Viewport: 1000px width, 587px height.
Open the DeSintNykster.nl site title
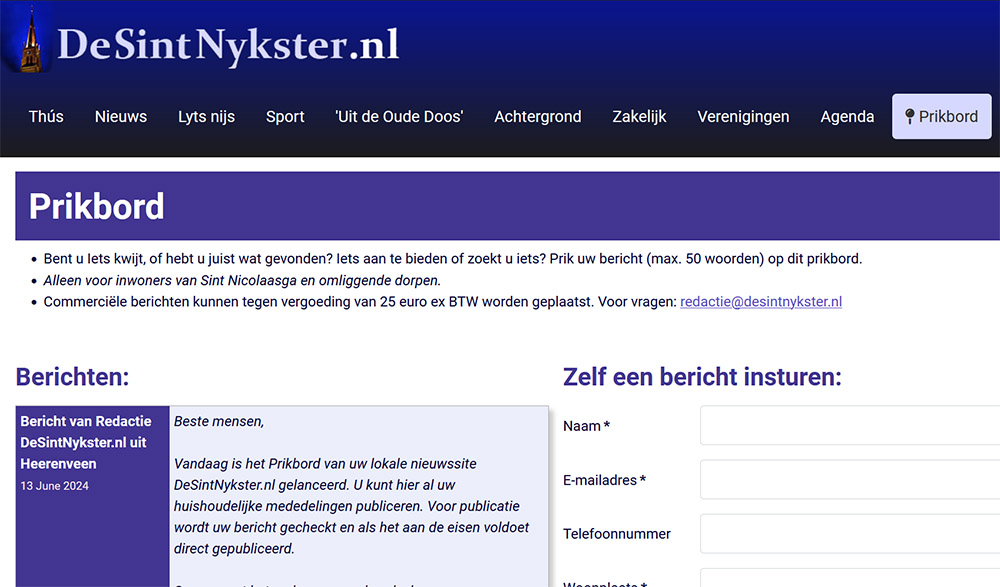pos(228,45)
